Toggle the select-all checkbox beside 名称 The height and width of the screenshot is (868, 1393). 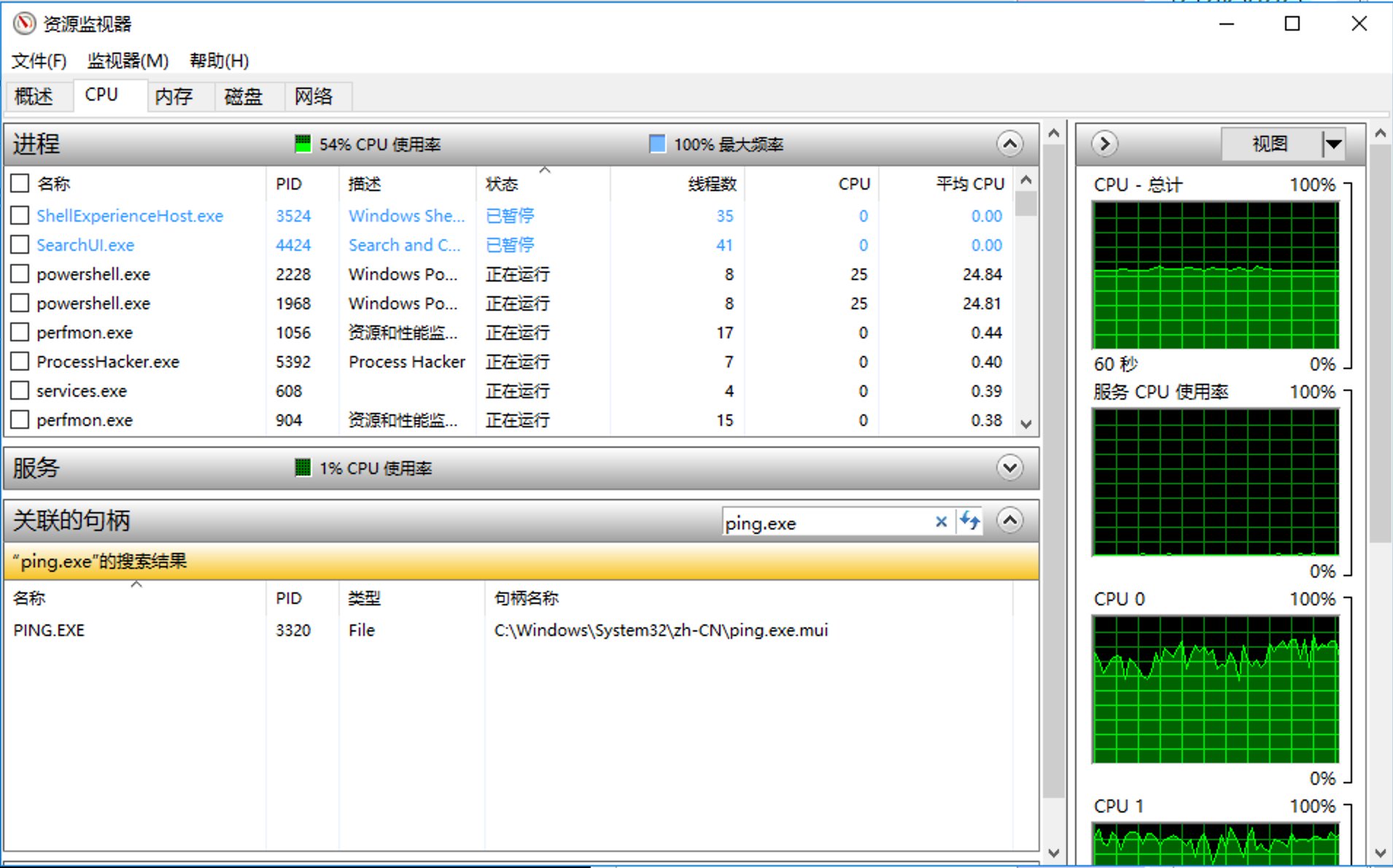point(20,184)
